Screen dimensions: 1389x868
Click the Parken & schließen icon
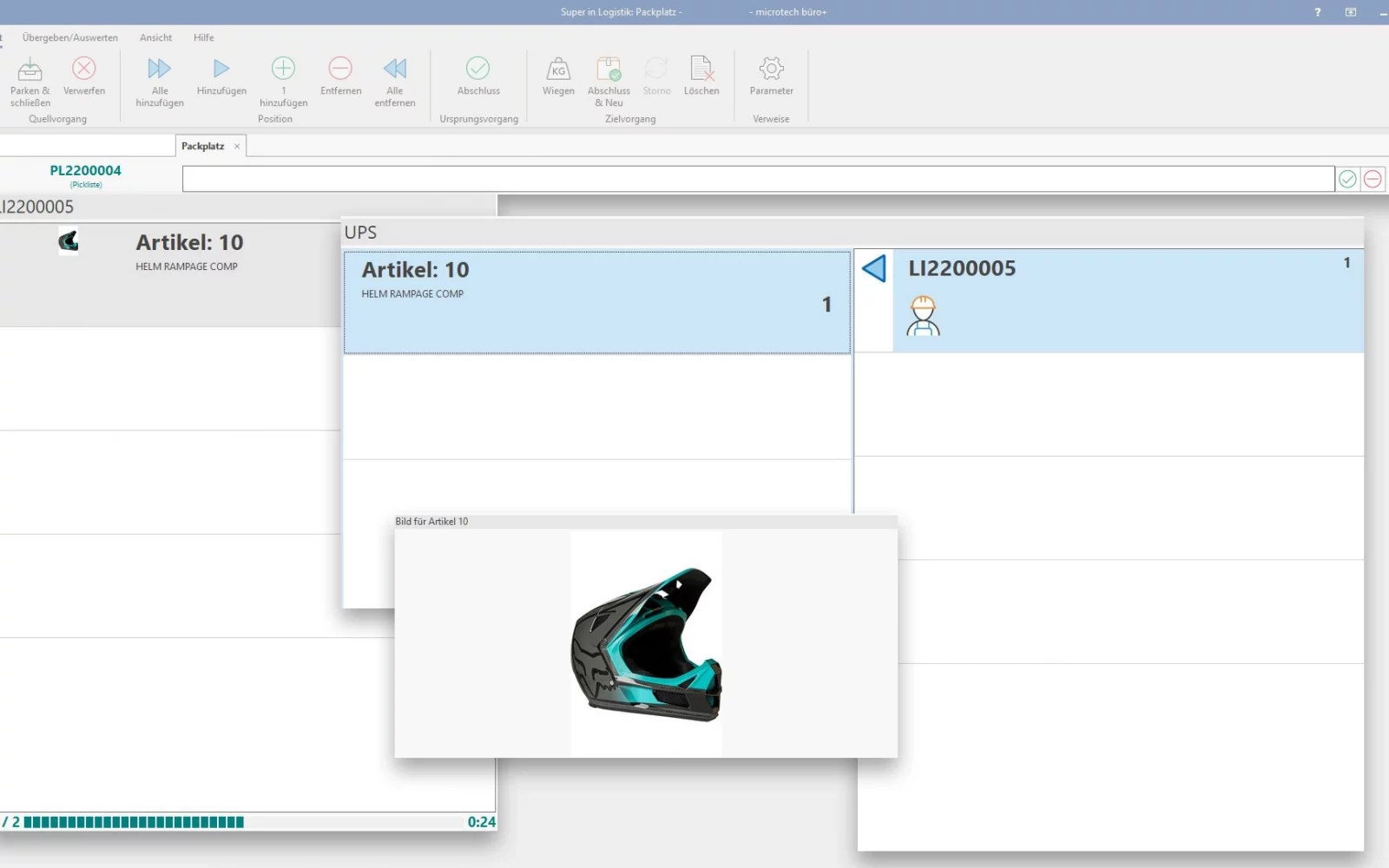pos(30,69)
